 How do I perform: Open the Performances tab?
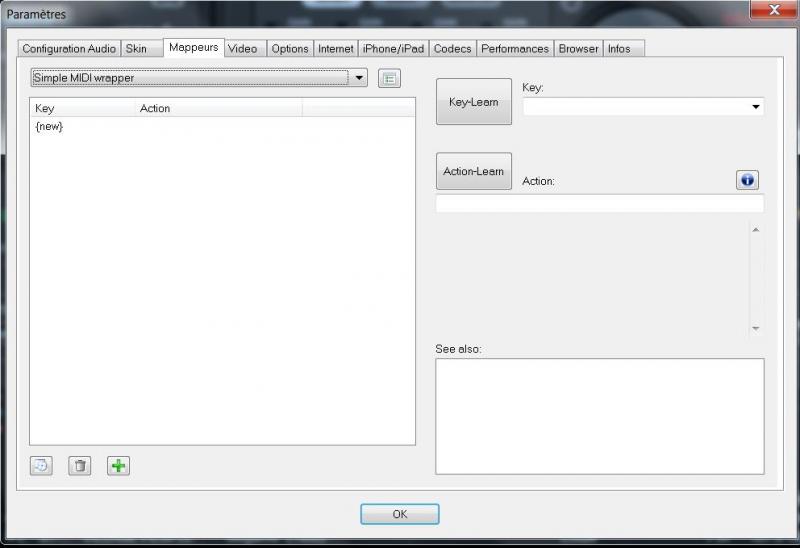tap(515, 48)
